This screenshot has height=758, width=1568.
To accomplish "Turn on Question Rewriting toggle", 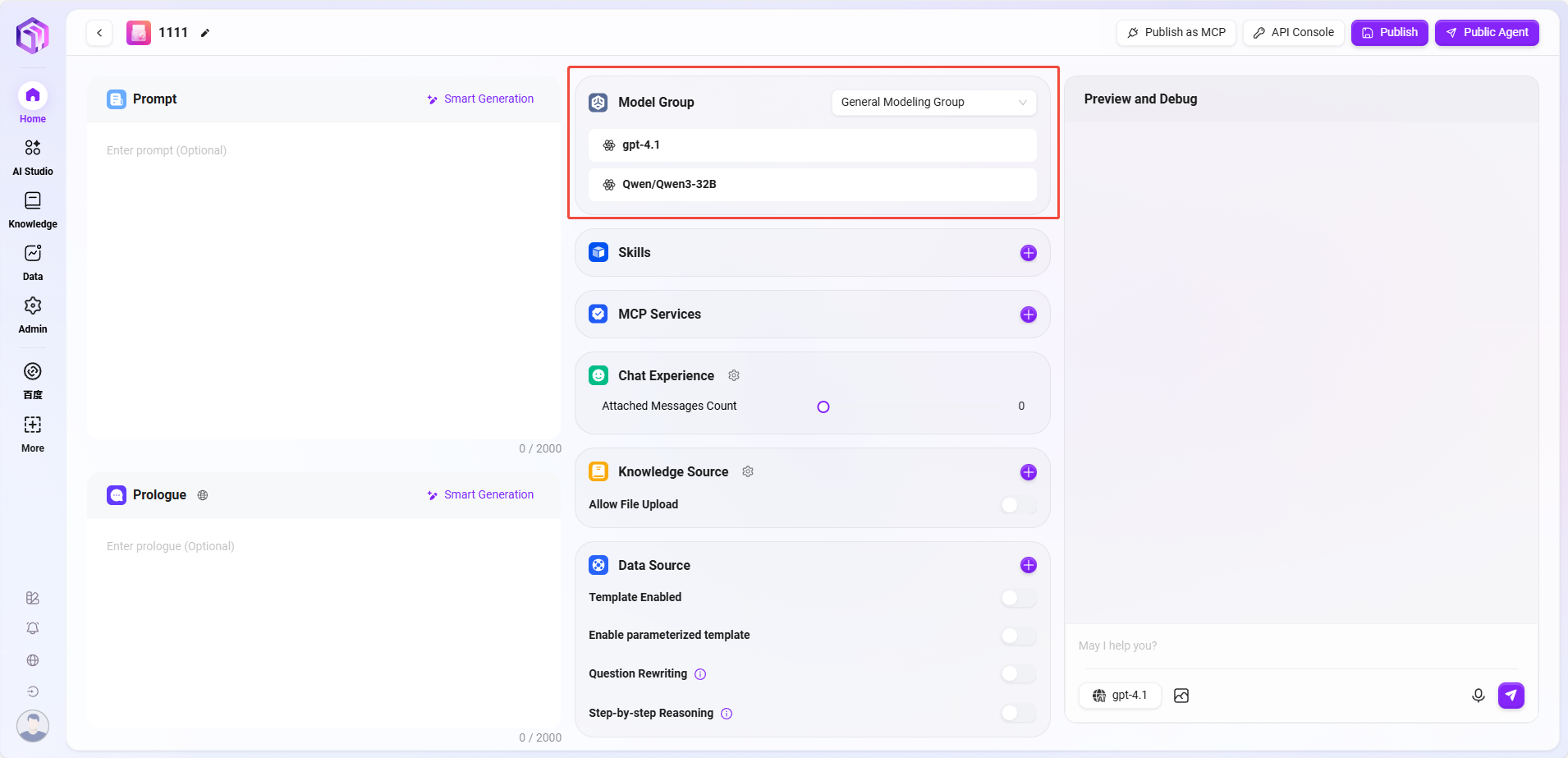I will [x=1018, y=674].
